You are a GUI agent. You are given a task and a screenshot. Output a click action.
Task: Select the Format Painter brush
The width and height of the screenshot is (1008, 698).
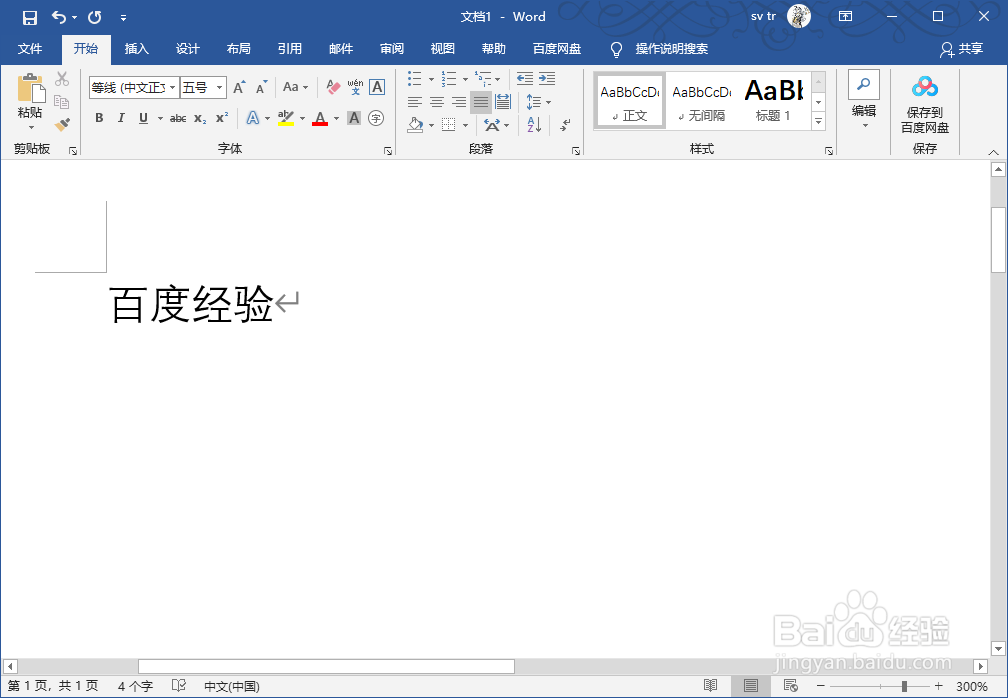point(62,124)
